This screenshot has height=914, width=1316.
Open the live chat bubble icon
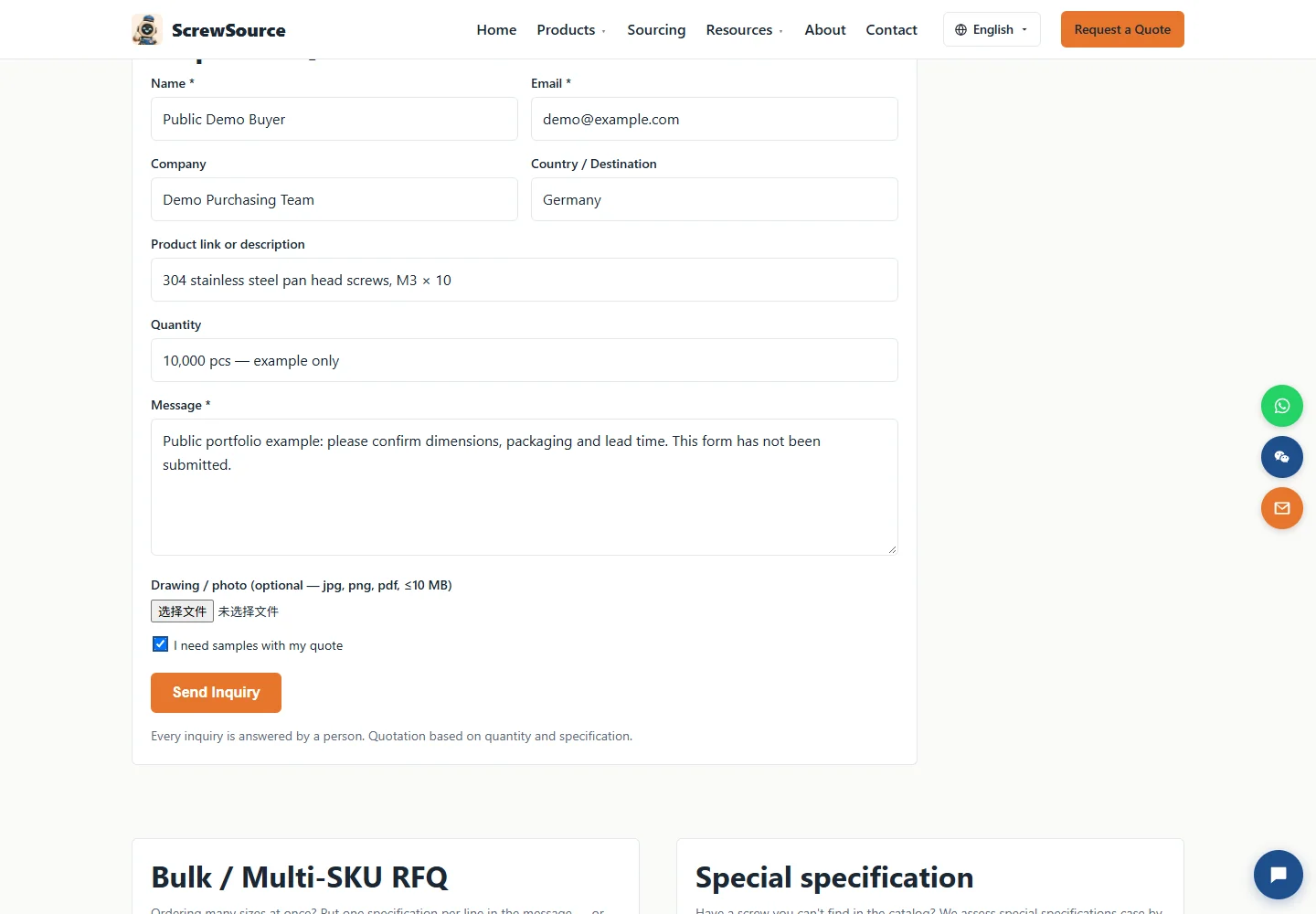pos(1279,875)
